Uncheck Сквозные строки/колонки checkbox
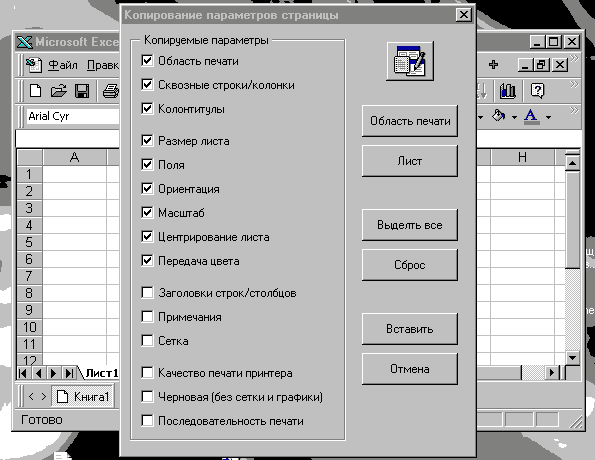This screenshot has width=595, height=460. point(147,84)
